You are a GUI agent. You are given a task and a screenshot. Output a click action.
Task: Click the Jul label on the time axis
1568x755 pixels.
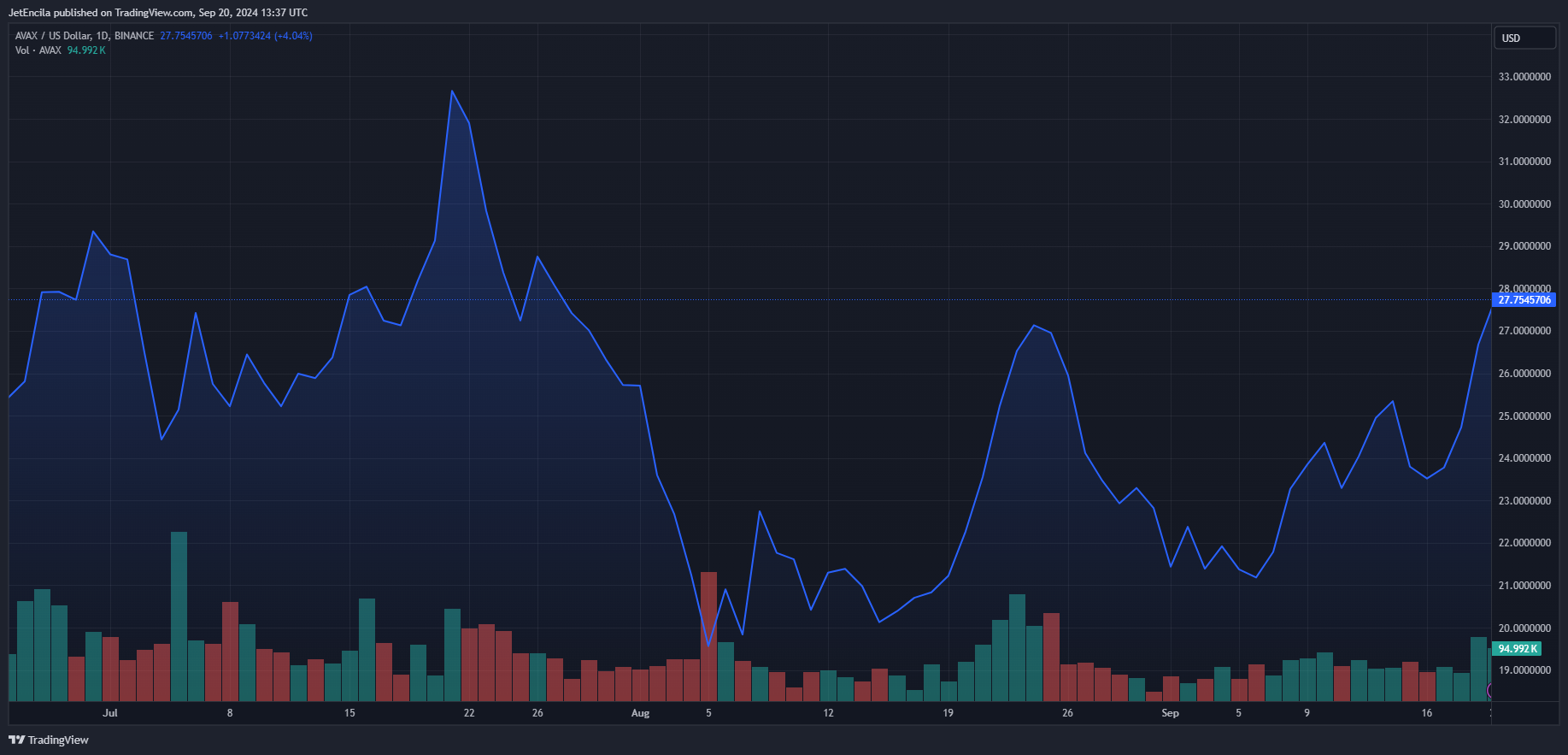point(109,713)
